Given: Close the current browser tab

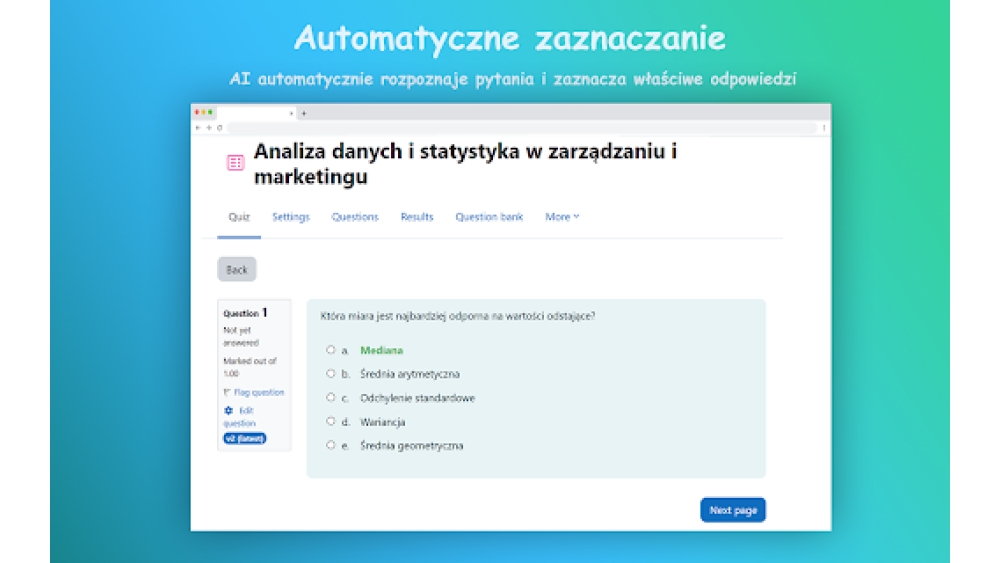Looking at the screenshot, I should point(291,113).
